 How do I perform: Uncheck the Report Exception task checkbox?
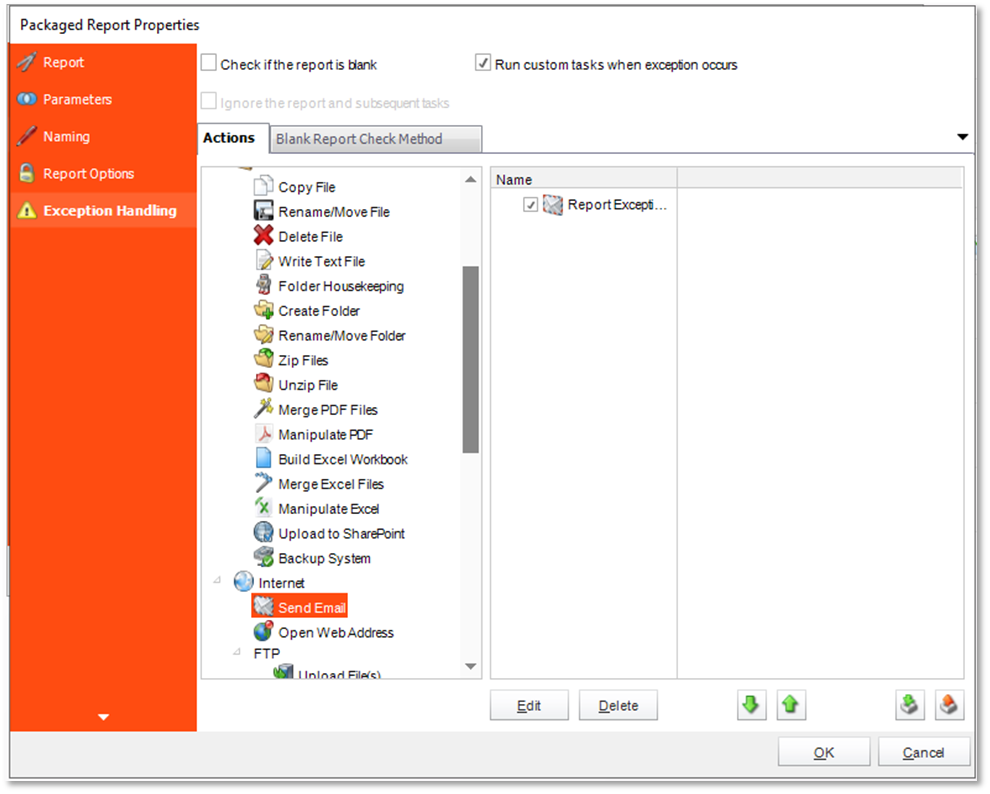(530, 204)
